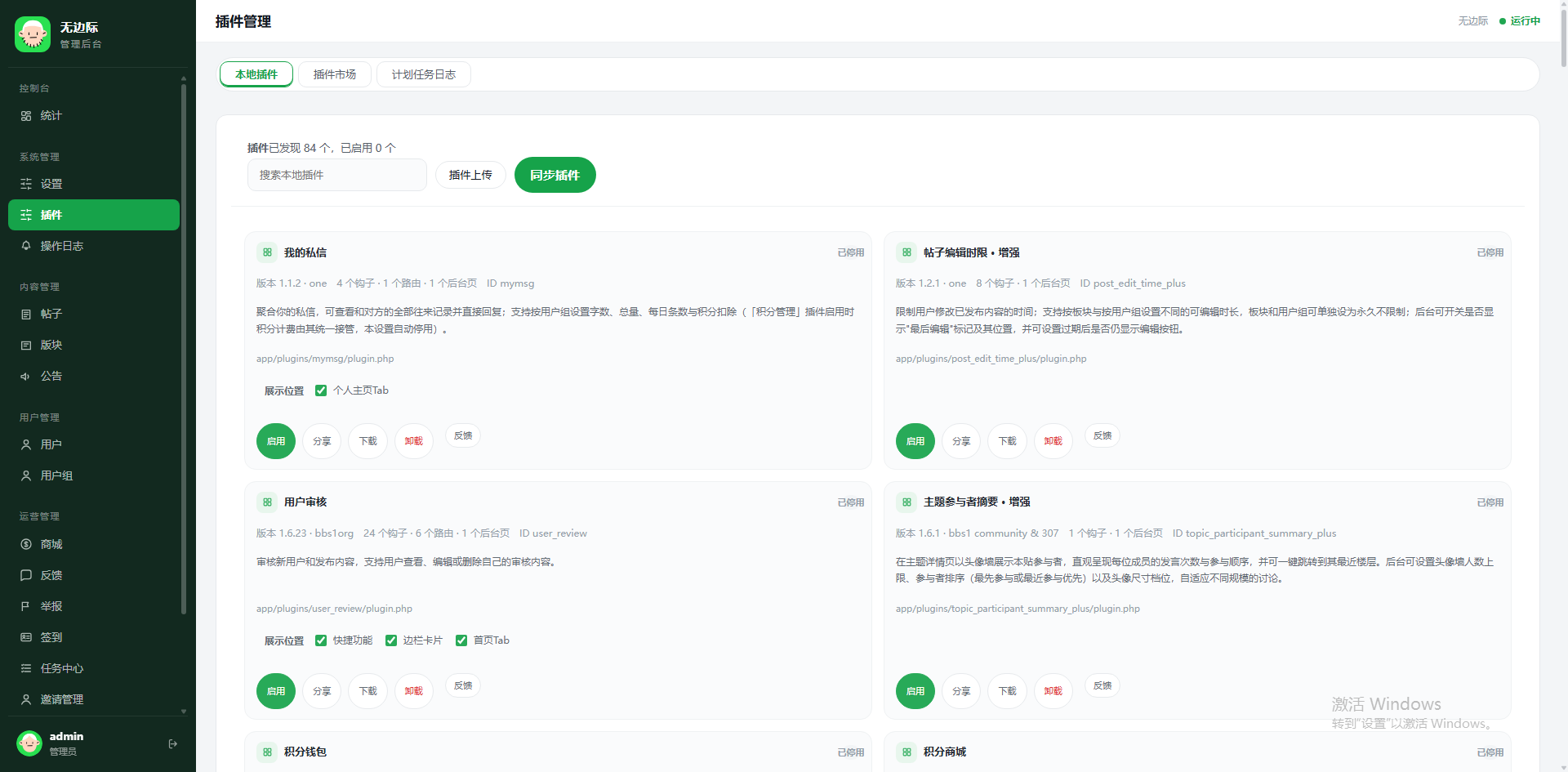Screen dimensions: 1568x772
Task: Click the 搜索本地插件 search field
Action: [x=337, y=175]
